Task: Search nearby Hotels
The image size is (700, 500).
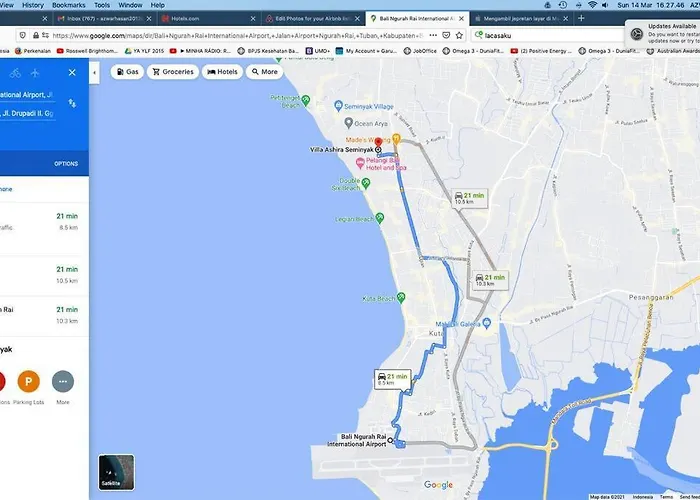Action: click(222, 72)
